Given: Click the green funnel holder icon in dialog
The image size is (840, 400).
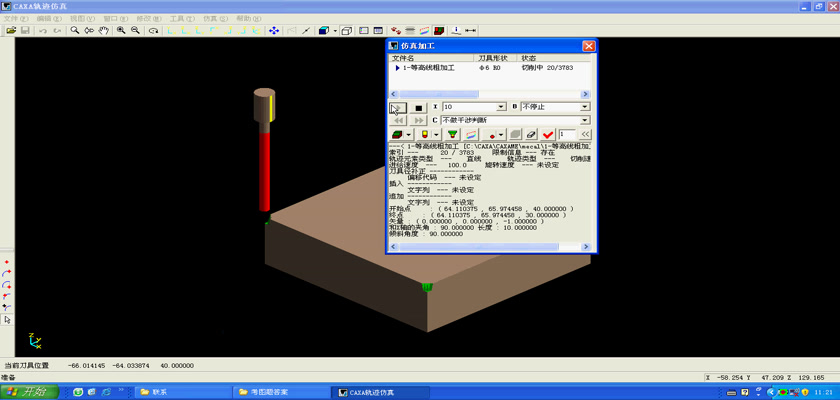Looking at the screenshot, I should [x=453, y=134].
